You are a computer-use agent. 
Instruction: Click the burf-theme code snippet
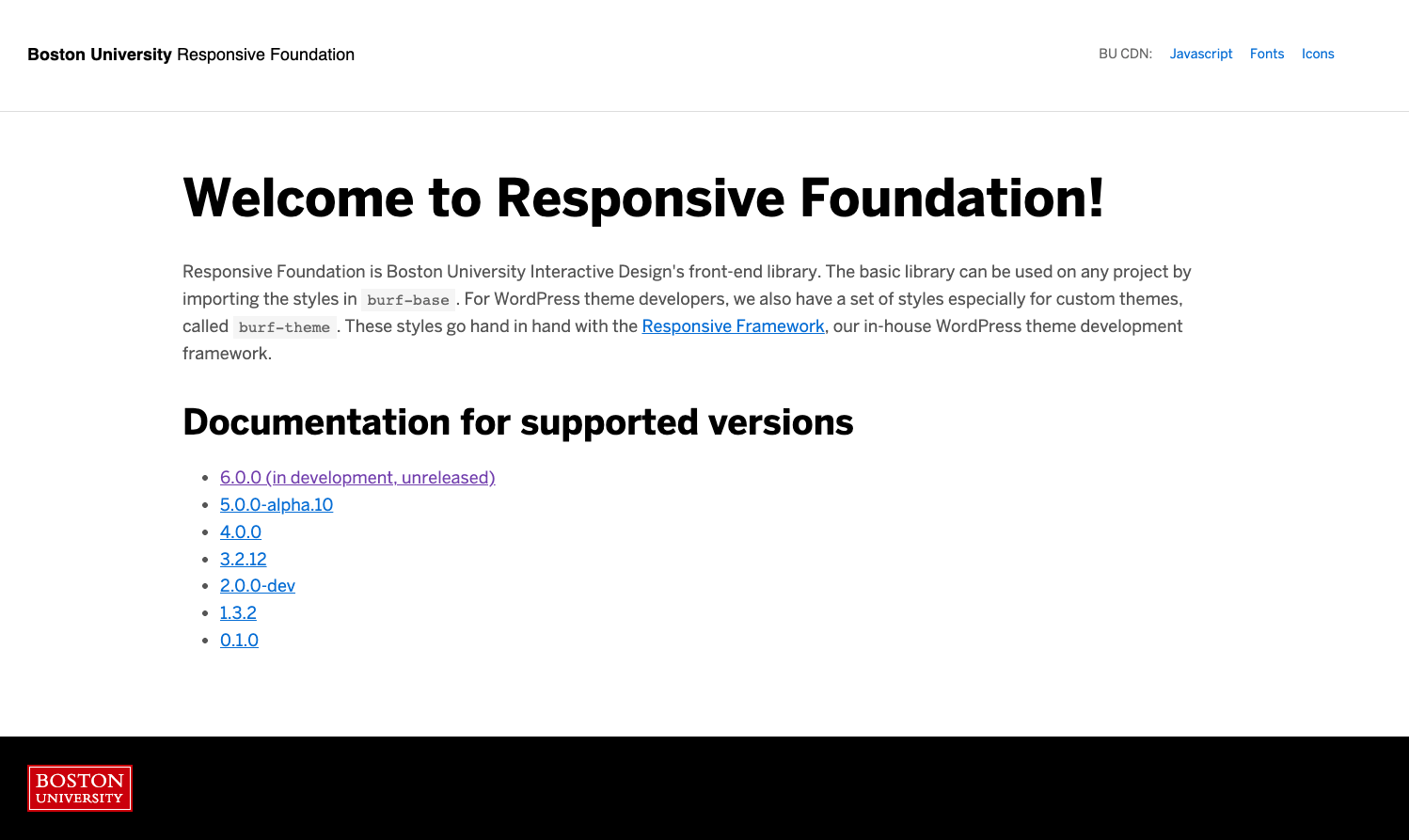coord(284,327)
